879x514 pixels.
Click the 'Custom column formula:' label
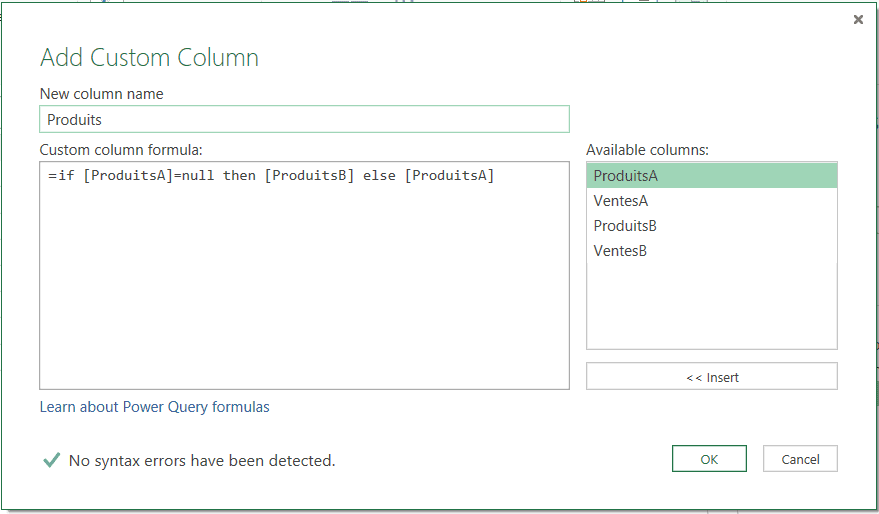(x=120, y=150)
